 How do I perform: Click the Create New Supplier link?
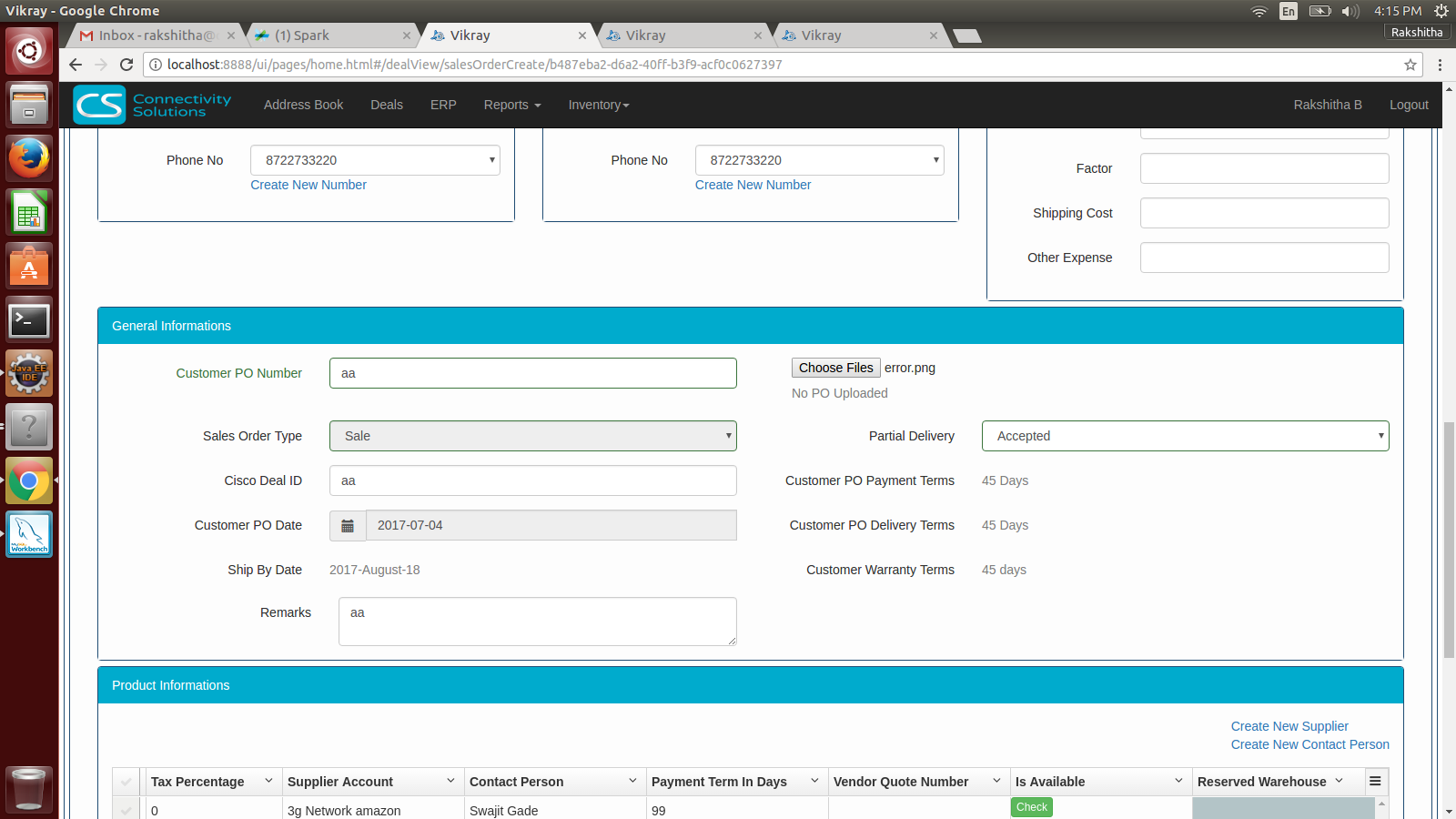[x=1289, y=726]
